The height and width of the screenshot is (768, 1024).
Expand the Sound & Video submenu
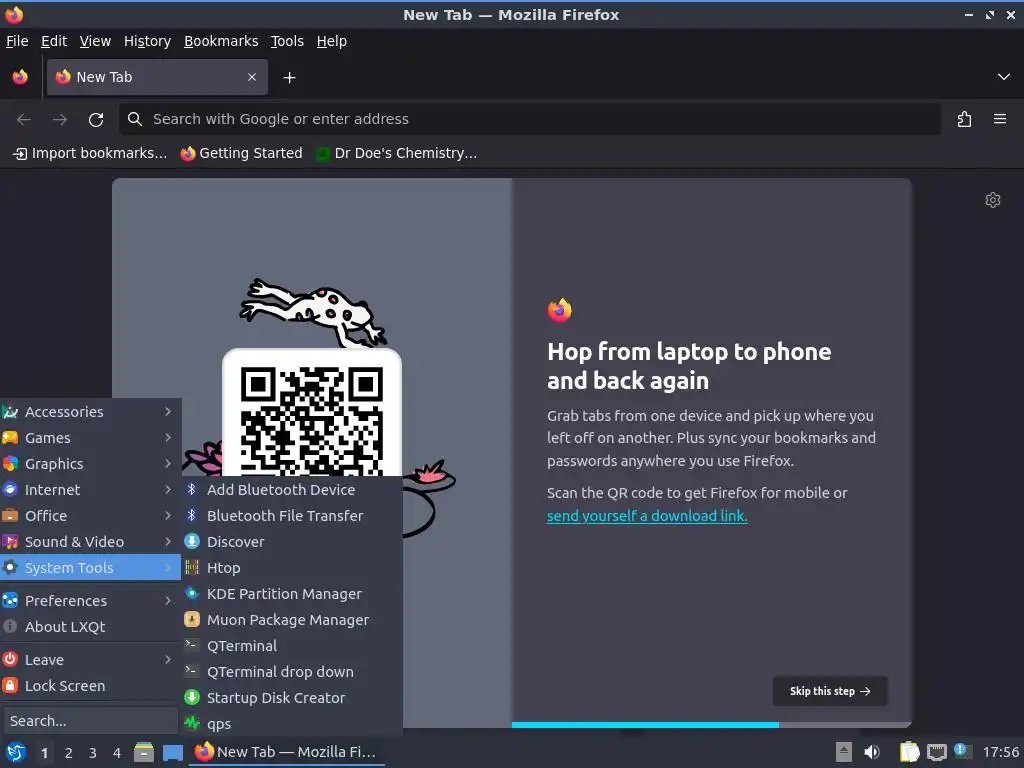[90, 542]
